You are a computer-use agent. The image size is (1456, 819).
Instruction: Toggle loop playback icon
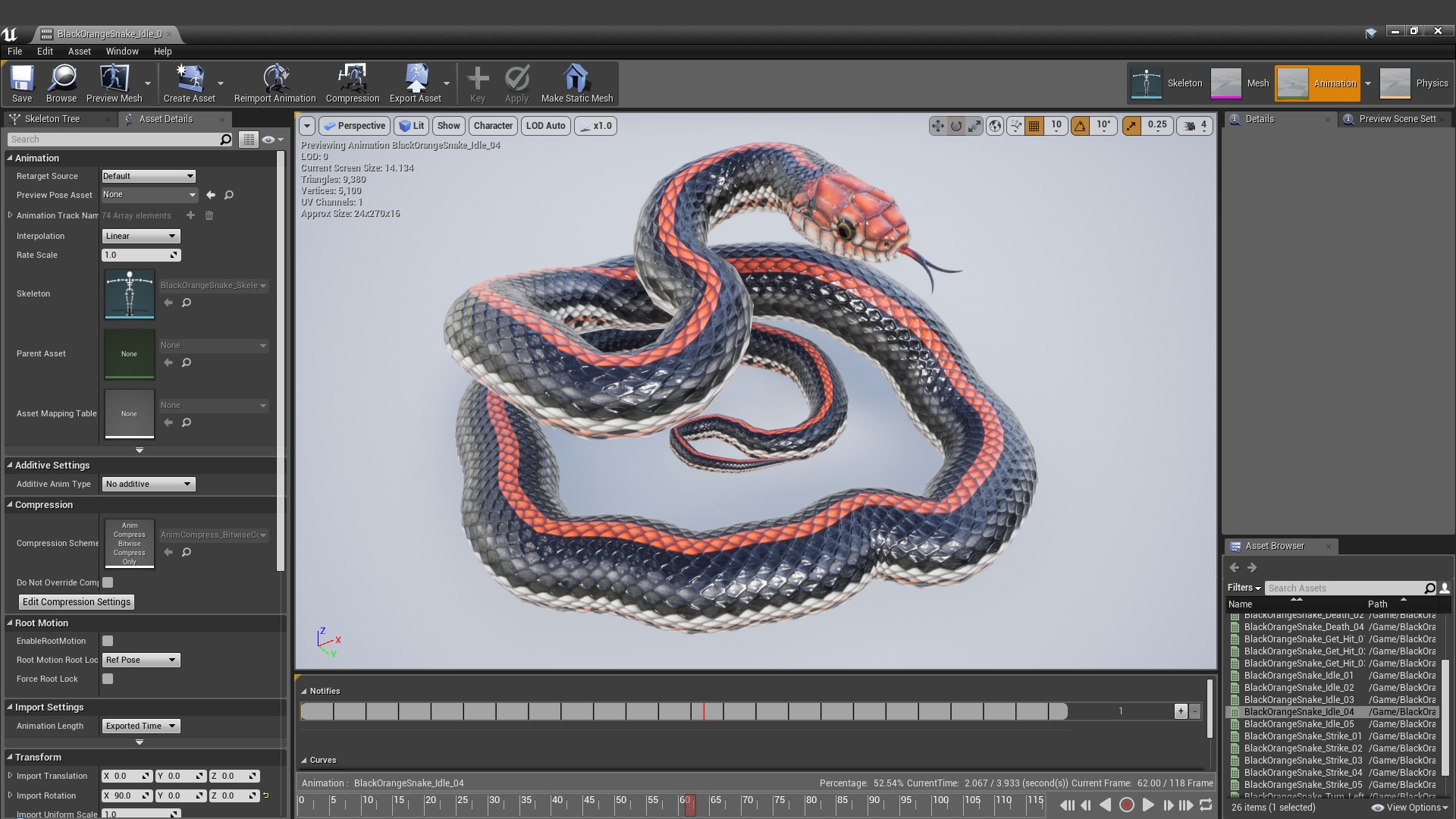point(1206,805)
